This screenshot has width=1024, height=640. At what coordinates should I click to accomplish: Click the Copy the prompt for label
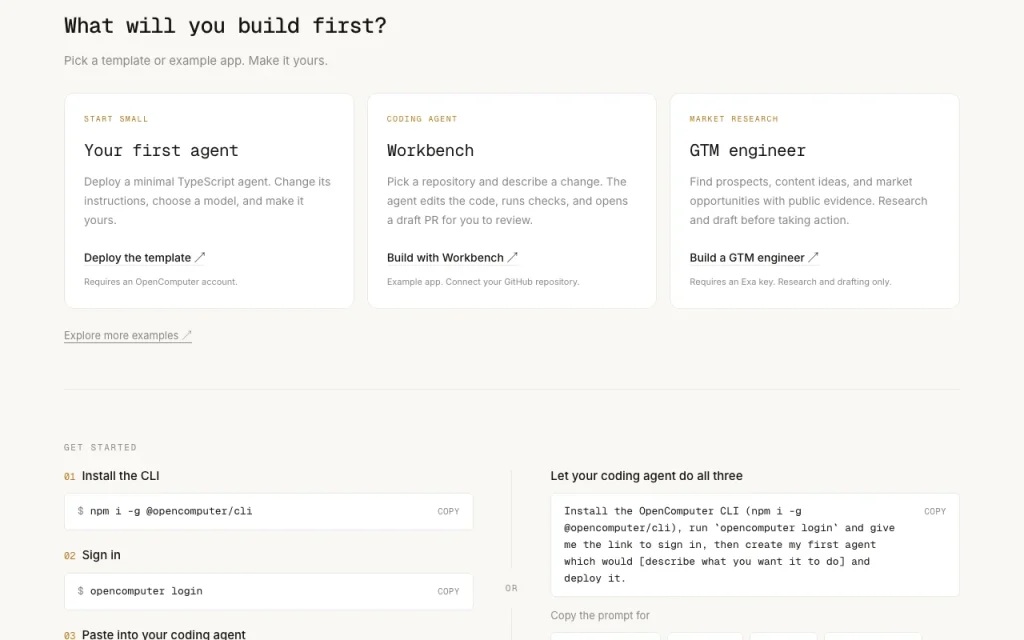[x=600, y=615]
